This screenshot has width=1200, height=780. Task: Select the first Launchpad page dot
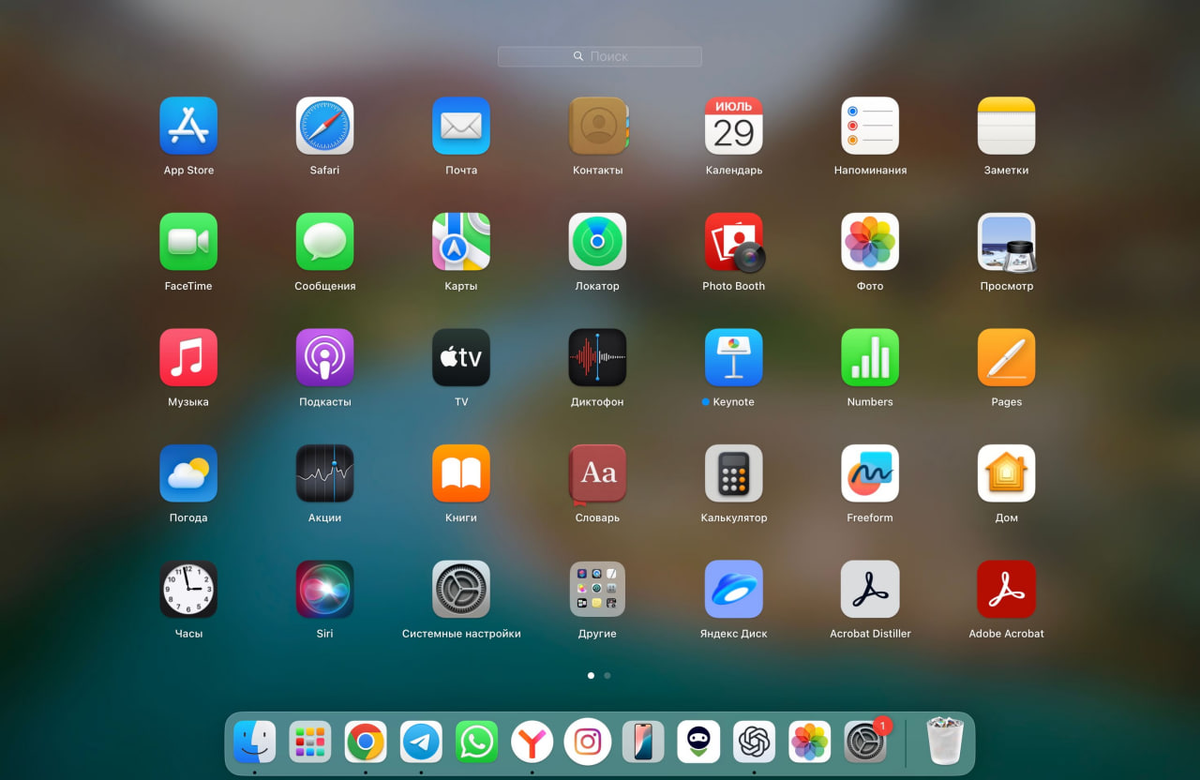[x=591, y=676]
